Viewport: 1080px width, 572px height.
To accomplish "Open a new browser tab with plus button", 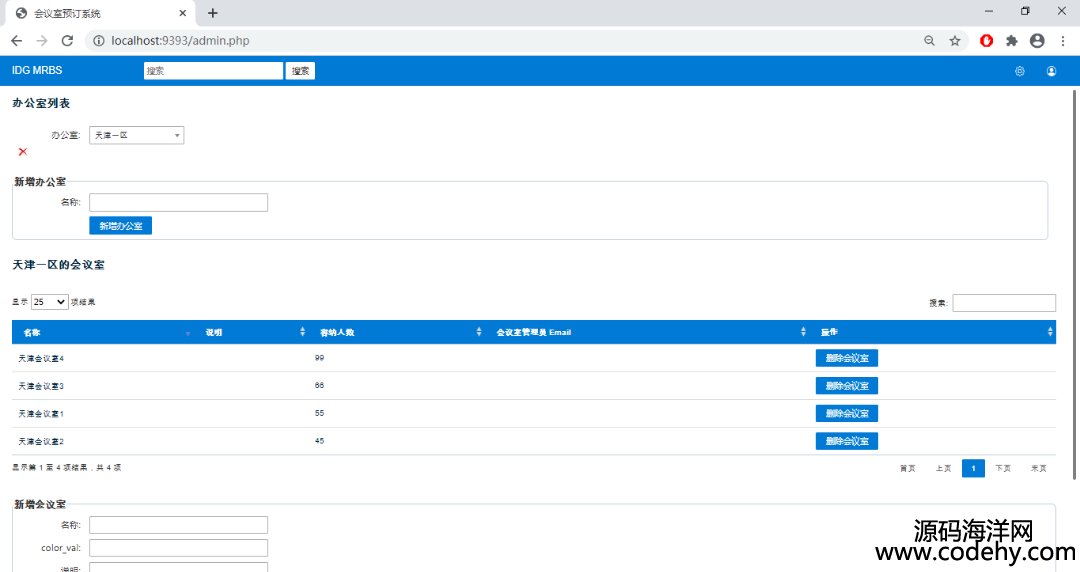I will point(212,13).
